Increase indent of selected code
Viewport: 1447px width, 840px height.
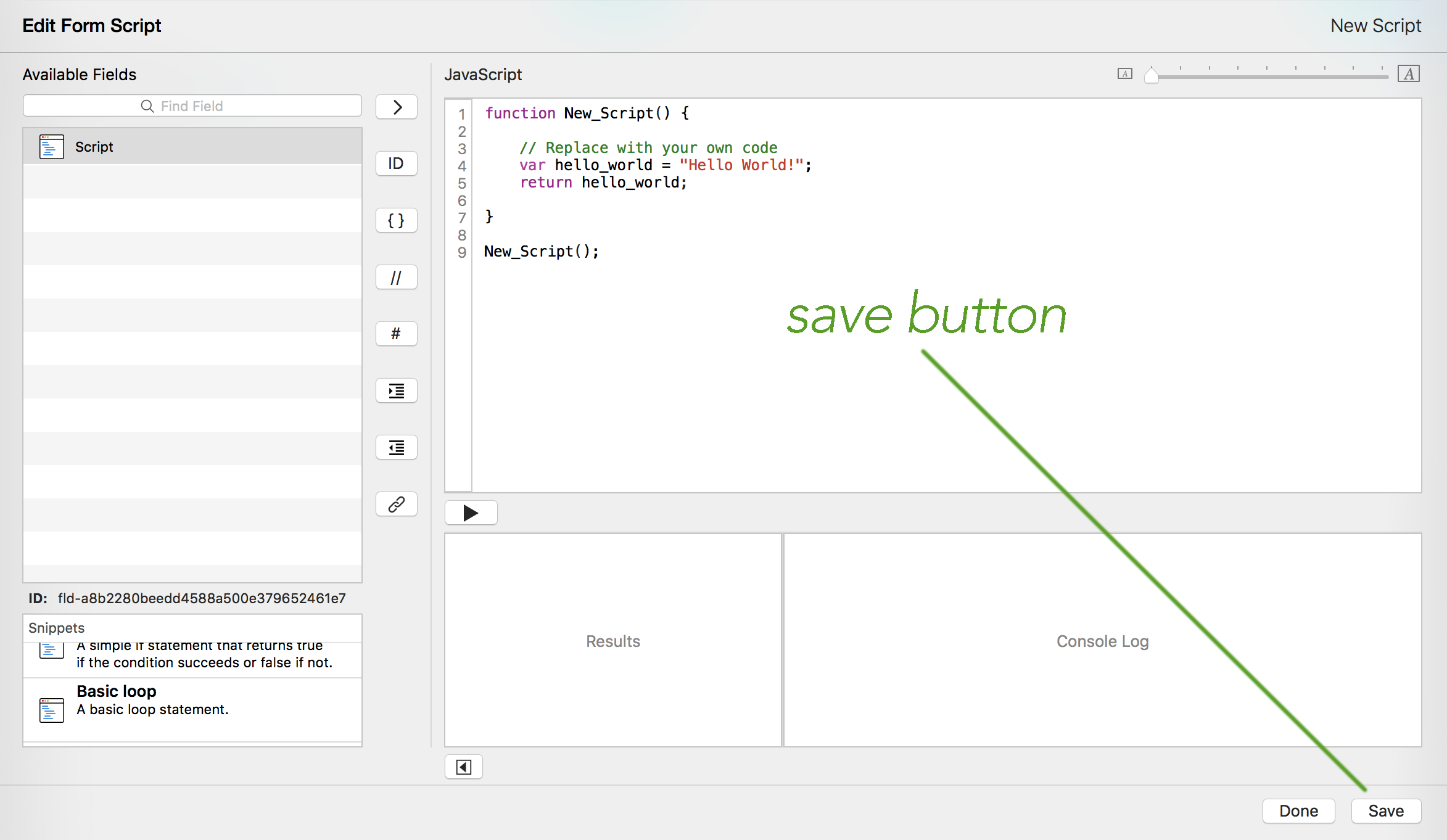397,390
